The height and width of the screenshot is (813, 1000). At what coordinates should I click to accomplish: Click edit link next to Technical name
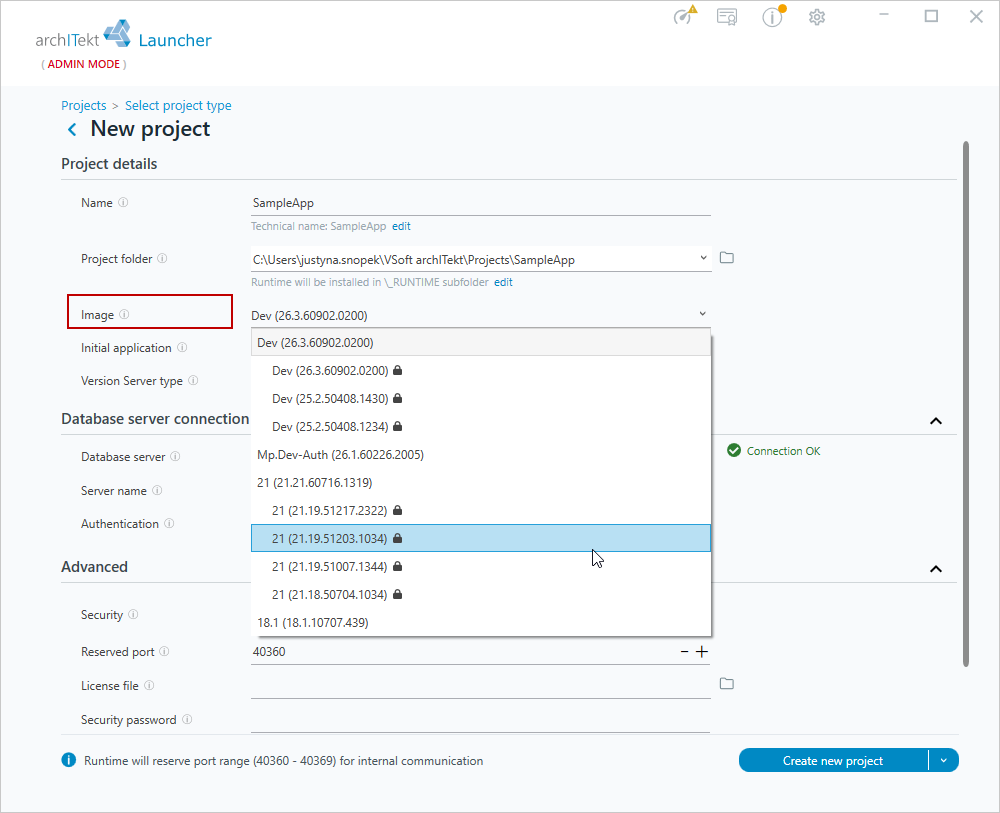pos(401,226)
